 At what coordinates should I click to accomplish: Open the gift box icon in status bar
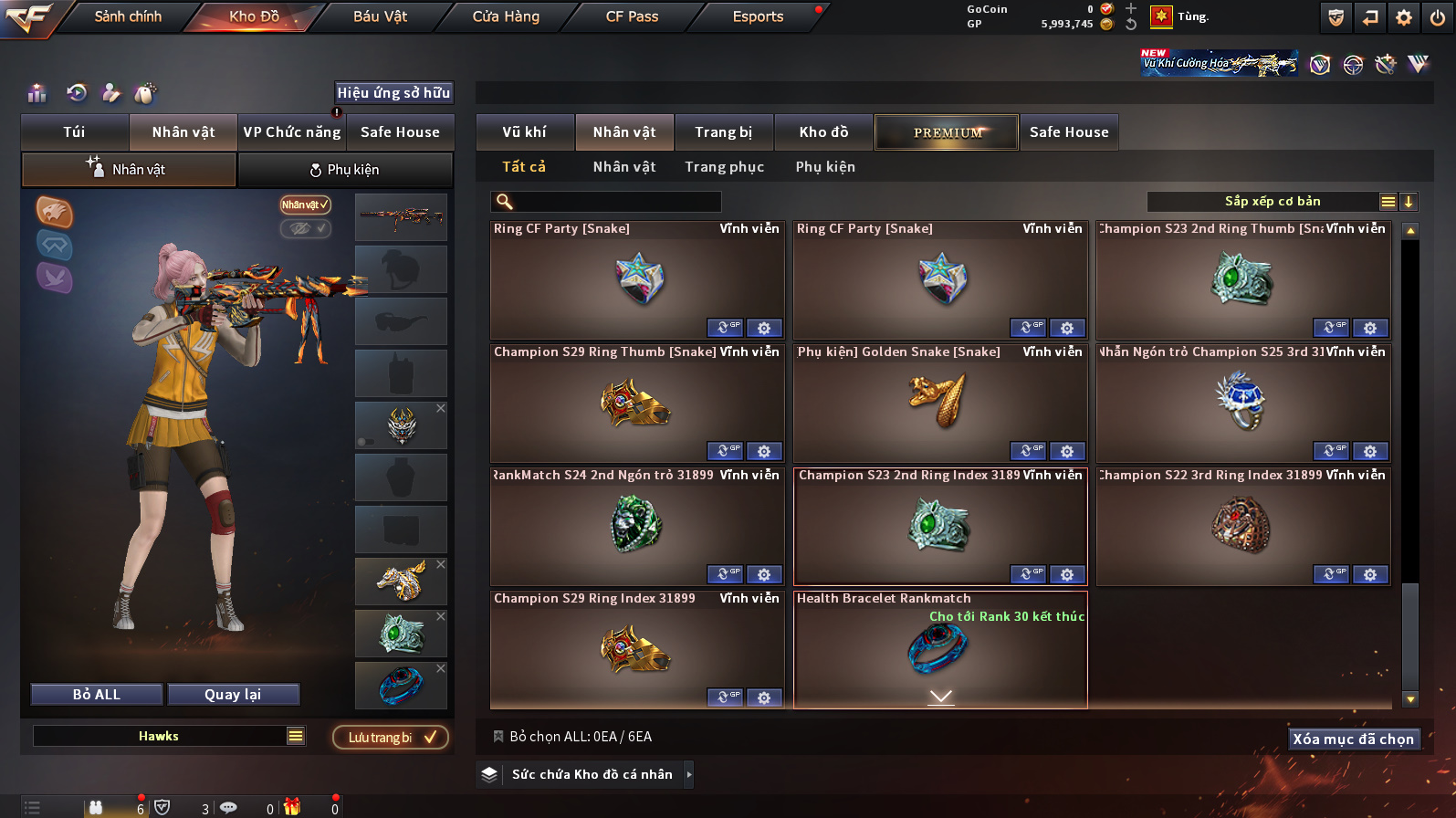(292, 806)
